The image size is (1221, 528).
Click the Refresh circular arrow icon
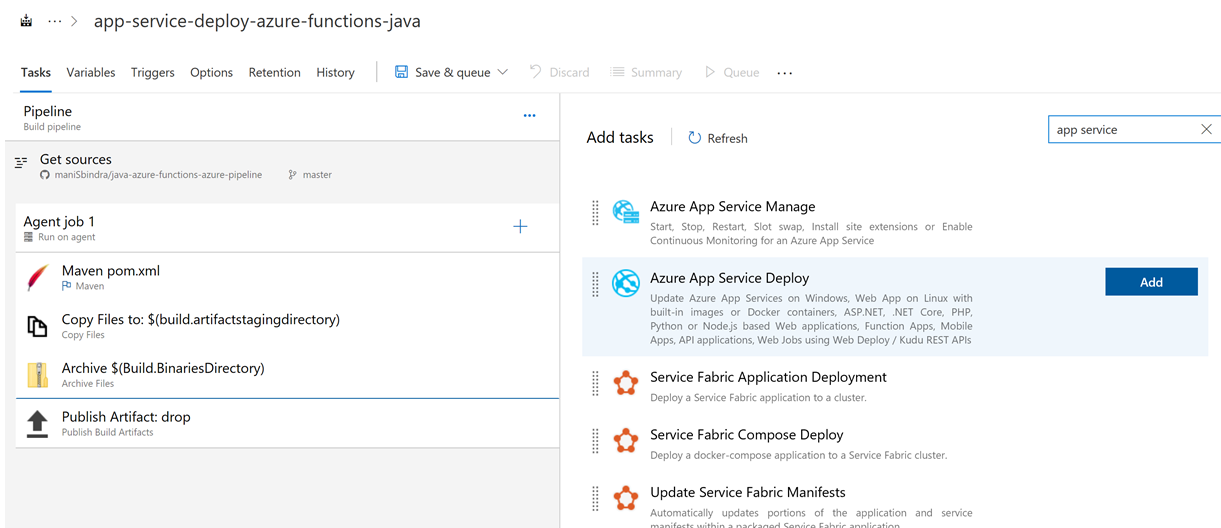point(694,138)
